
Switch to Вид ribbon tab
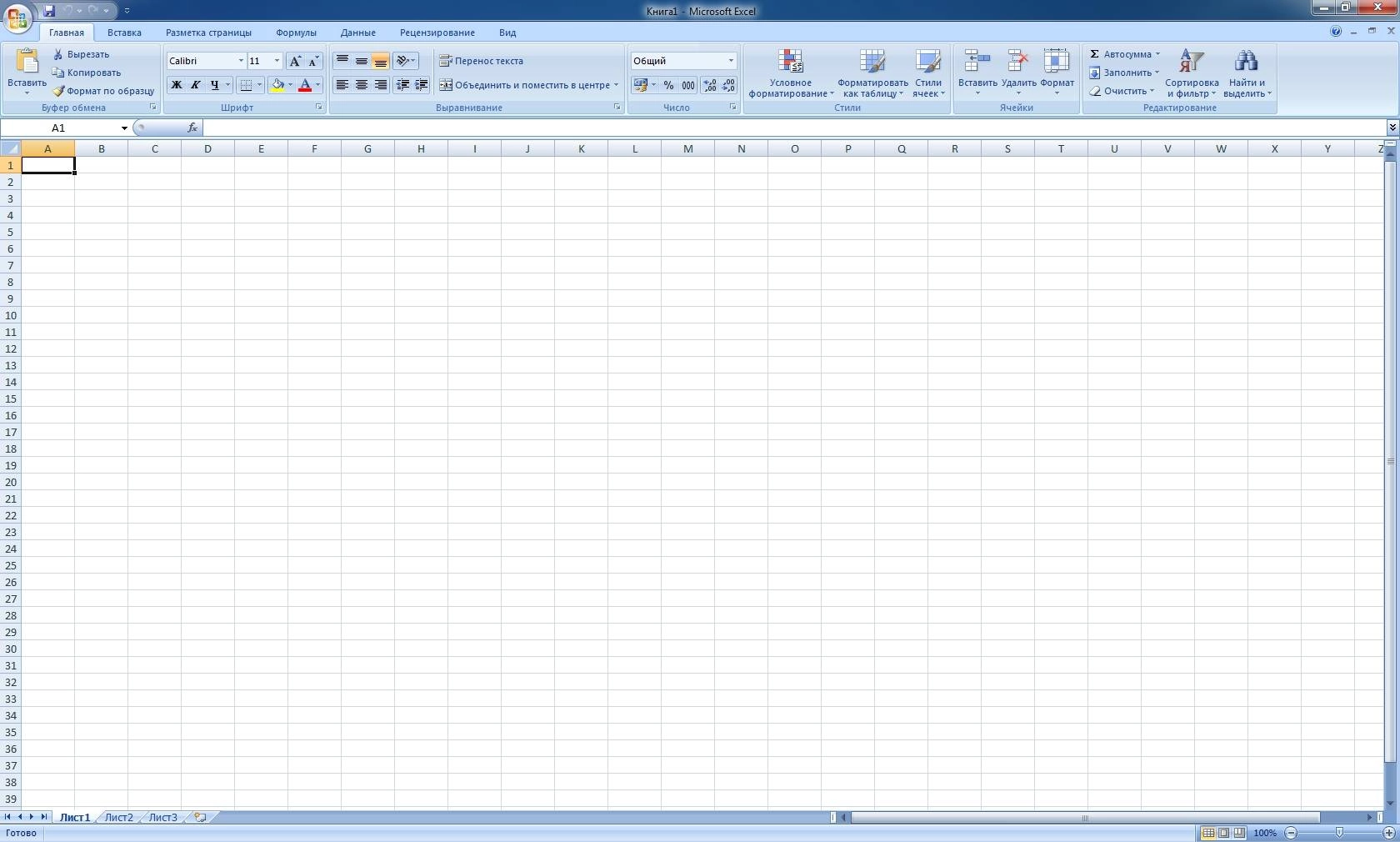click(x=507, y=33)
